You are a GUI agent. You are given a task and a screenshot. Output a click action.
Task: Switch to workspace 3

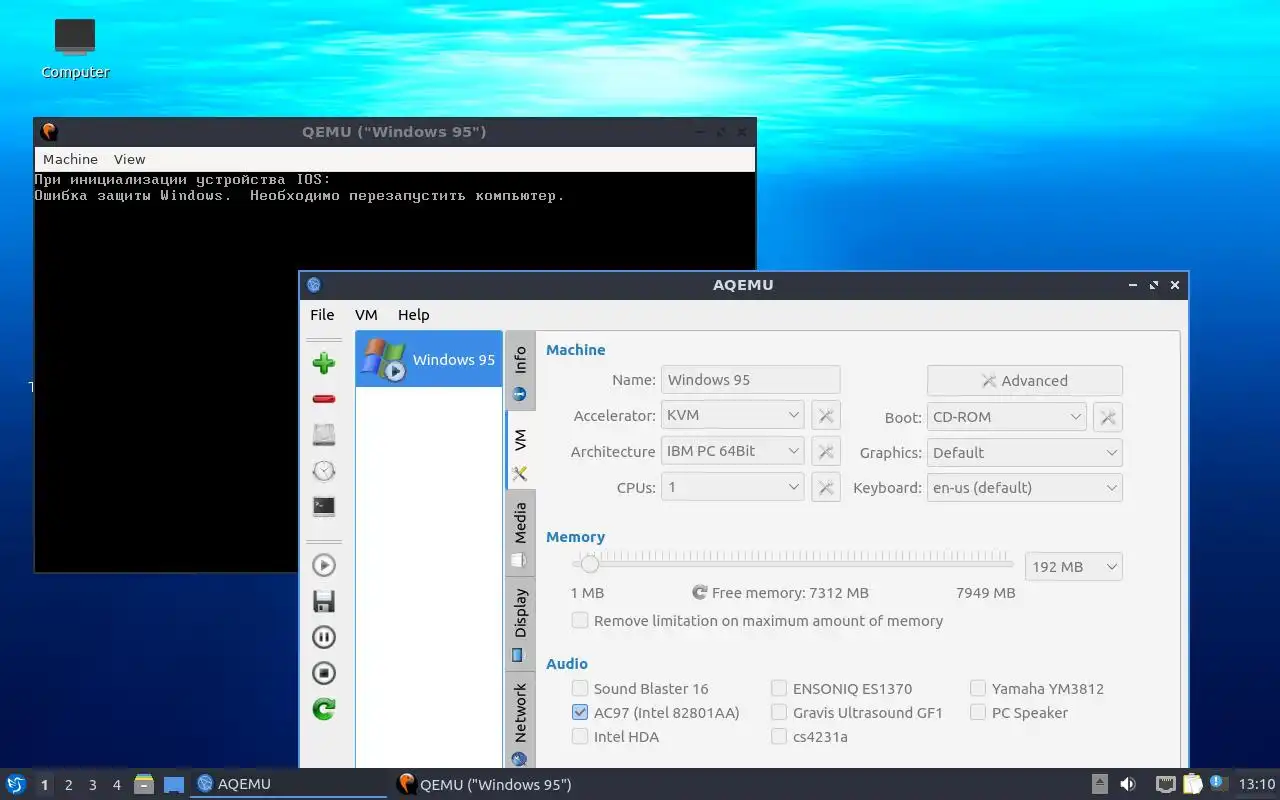92,785
